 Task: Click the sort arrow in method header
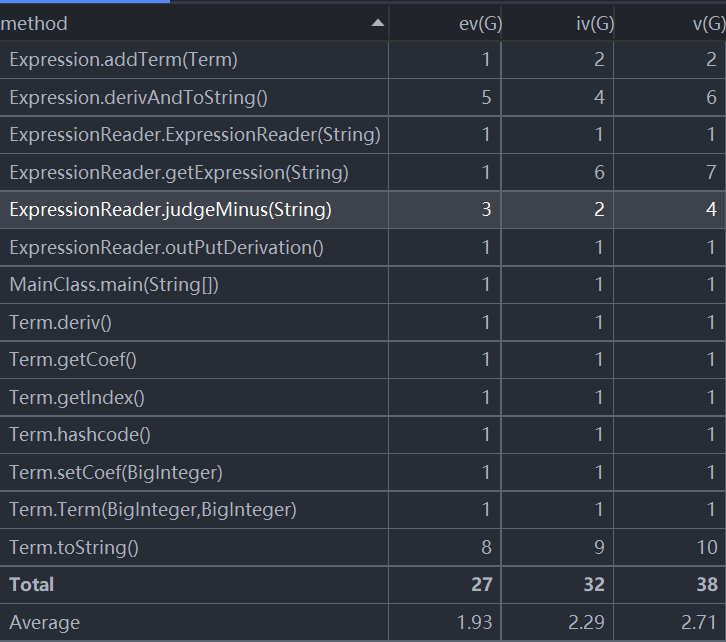(378, 23)
